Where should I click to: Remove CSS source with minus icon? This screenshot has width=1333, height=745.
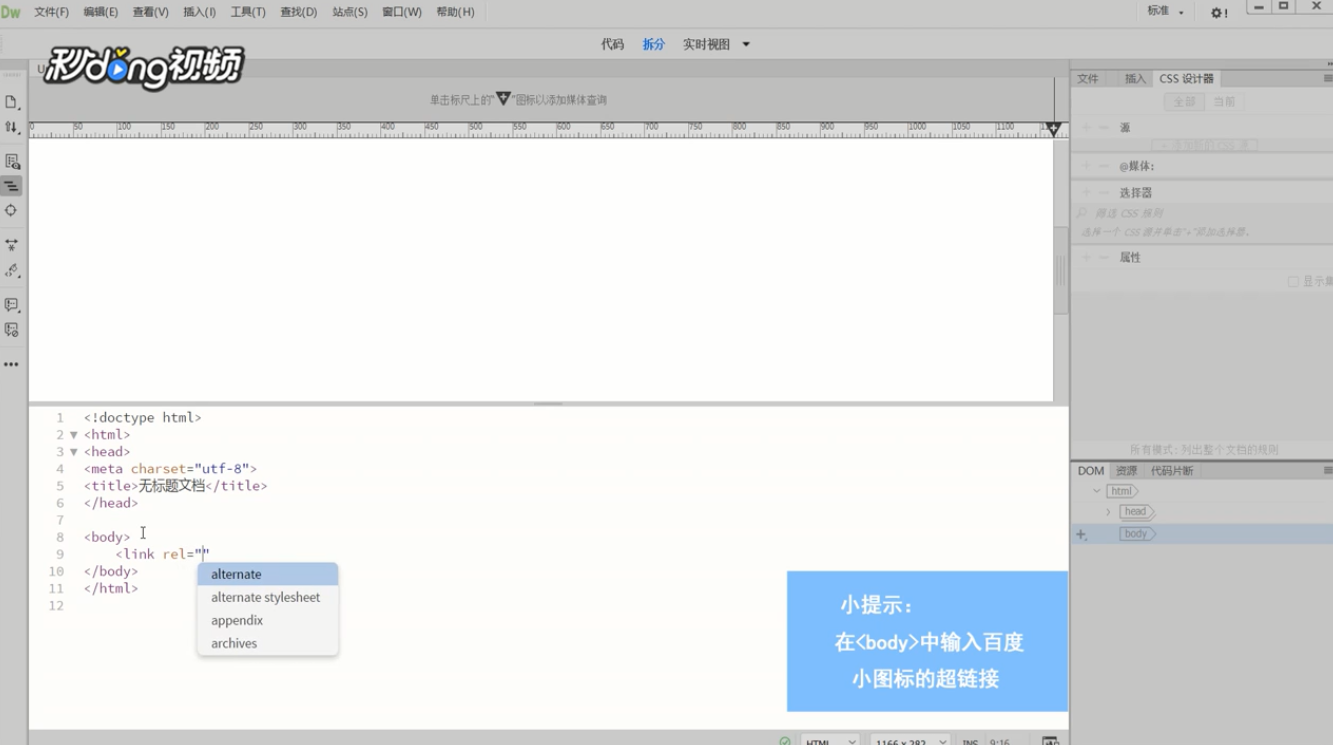coord(1104,128)
